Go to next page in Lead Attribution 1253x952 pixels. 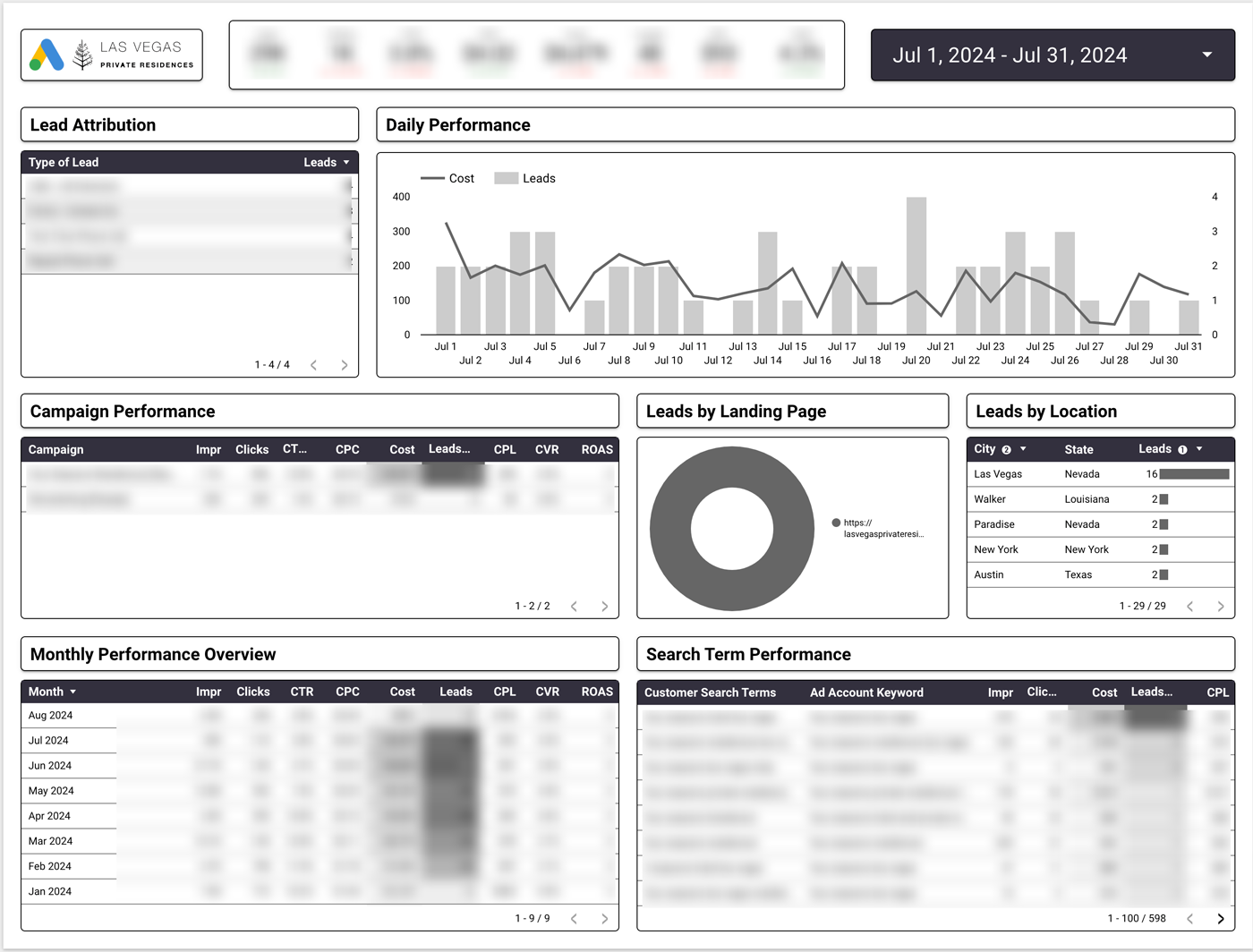tap(345, 365)
